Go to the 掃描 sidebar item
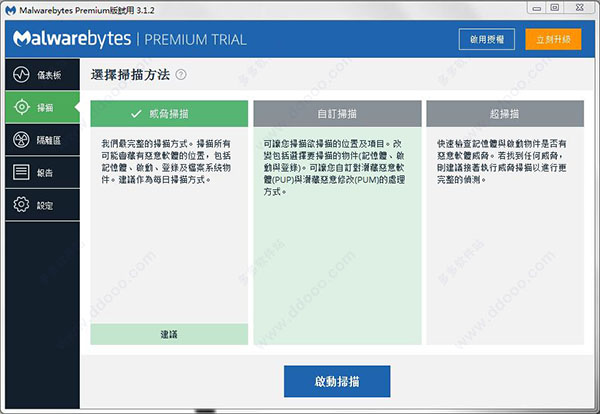 42,108
